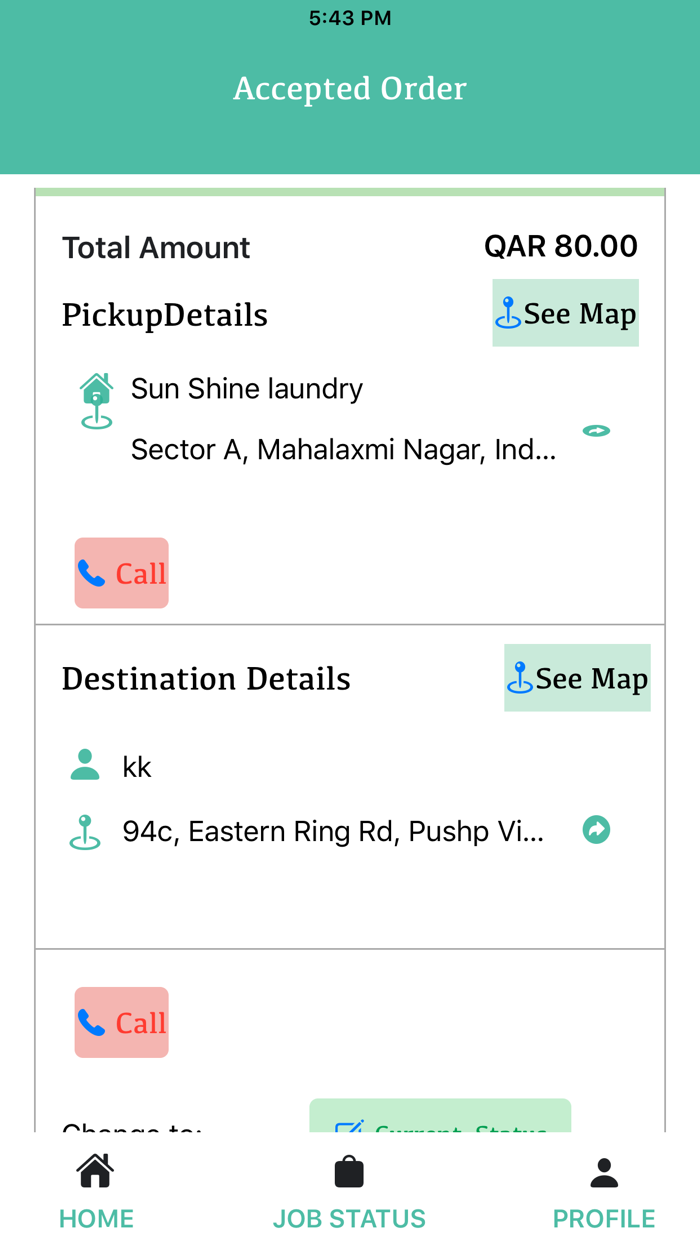
Task: Call the Sun Shine laundry pickup contact
Action: coord(121,573)
